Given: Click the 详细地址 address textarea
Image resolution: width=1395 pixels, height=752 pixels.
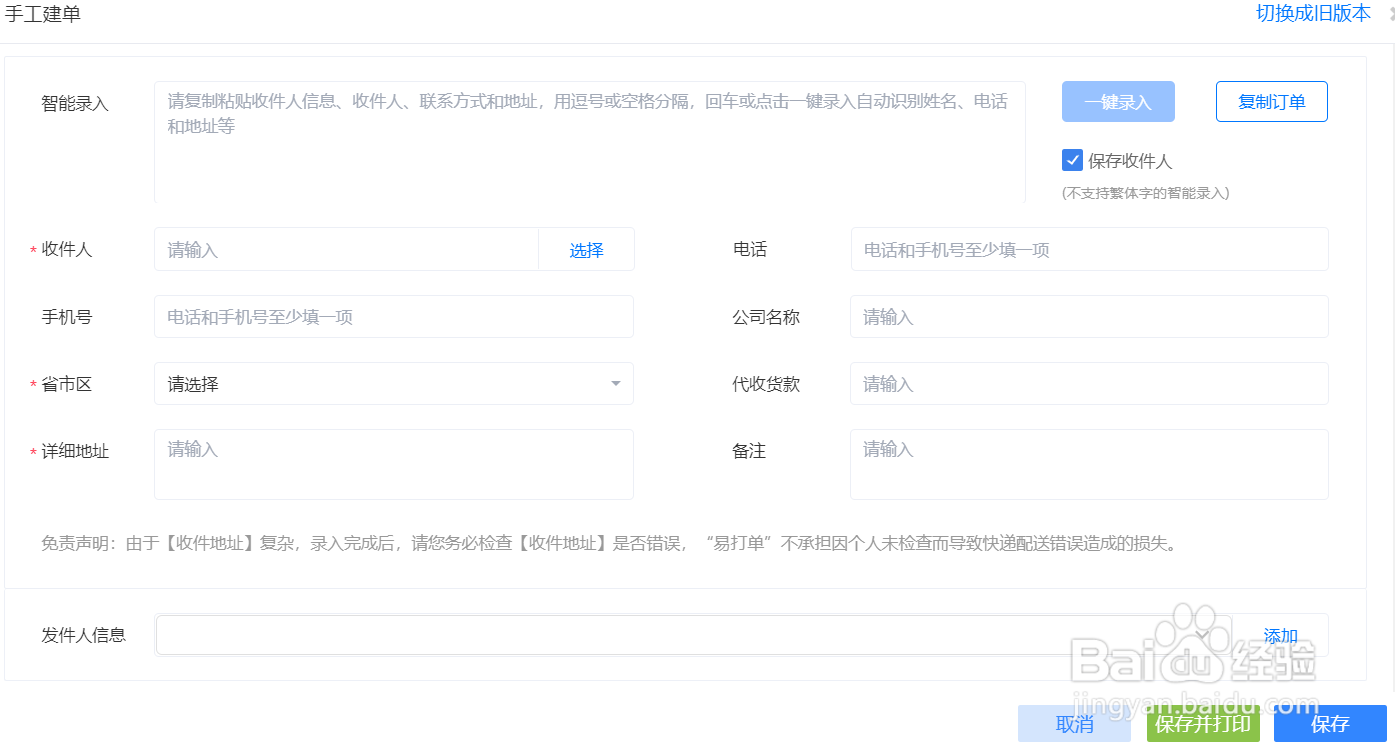Looking at the screenshot, I should pyautogui.click(x=393, y=463).
